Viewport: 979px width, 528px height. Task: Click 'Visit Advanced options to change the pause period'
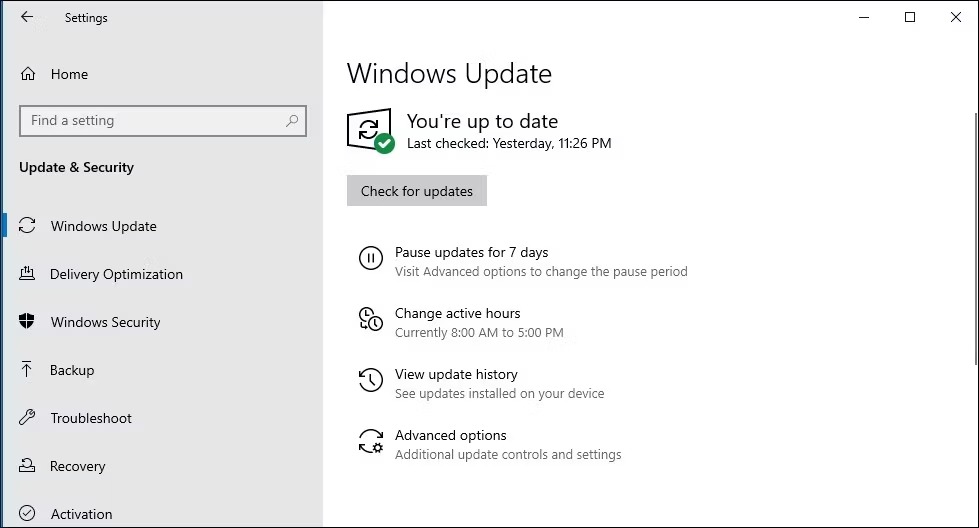[541, 271]
